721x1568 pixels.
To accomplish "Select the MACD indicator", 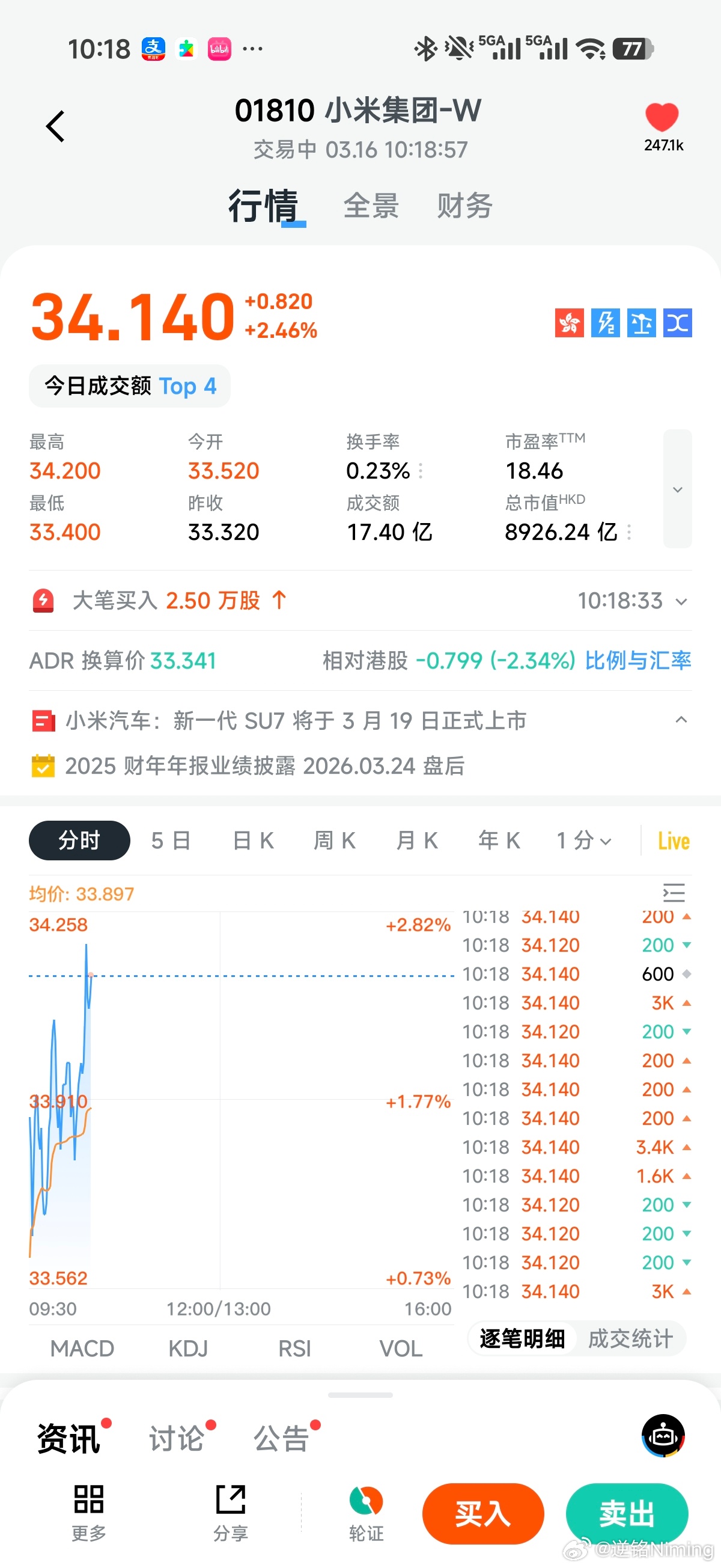I will [82, 1349].
